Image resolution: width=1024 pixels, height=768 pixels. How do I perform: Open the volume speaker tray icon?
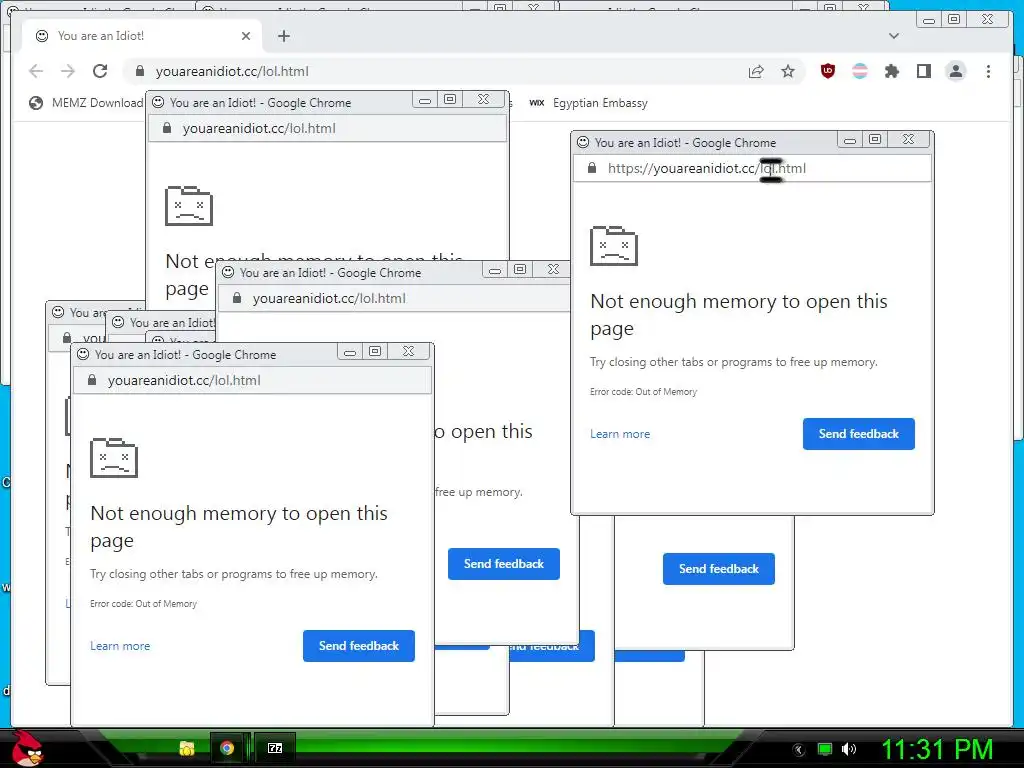849,750
